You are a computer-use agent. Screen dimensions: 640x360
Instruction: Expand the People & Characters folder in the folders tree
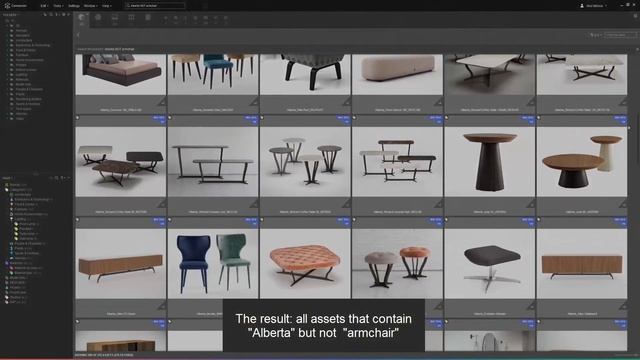(7, 89)
